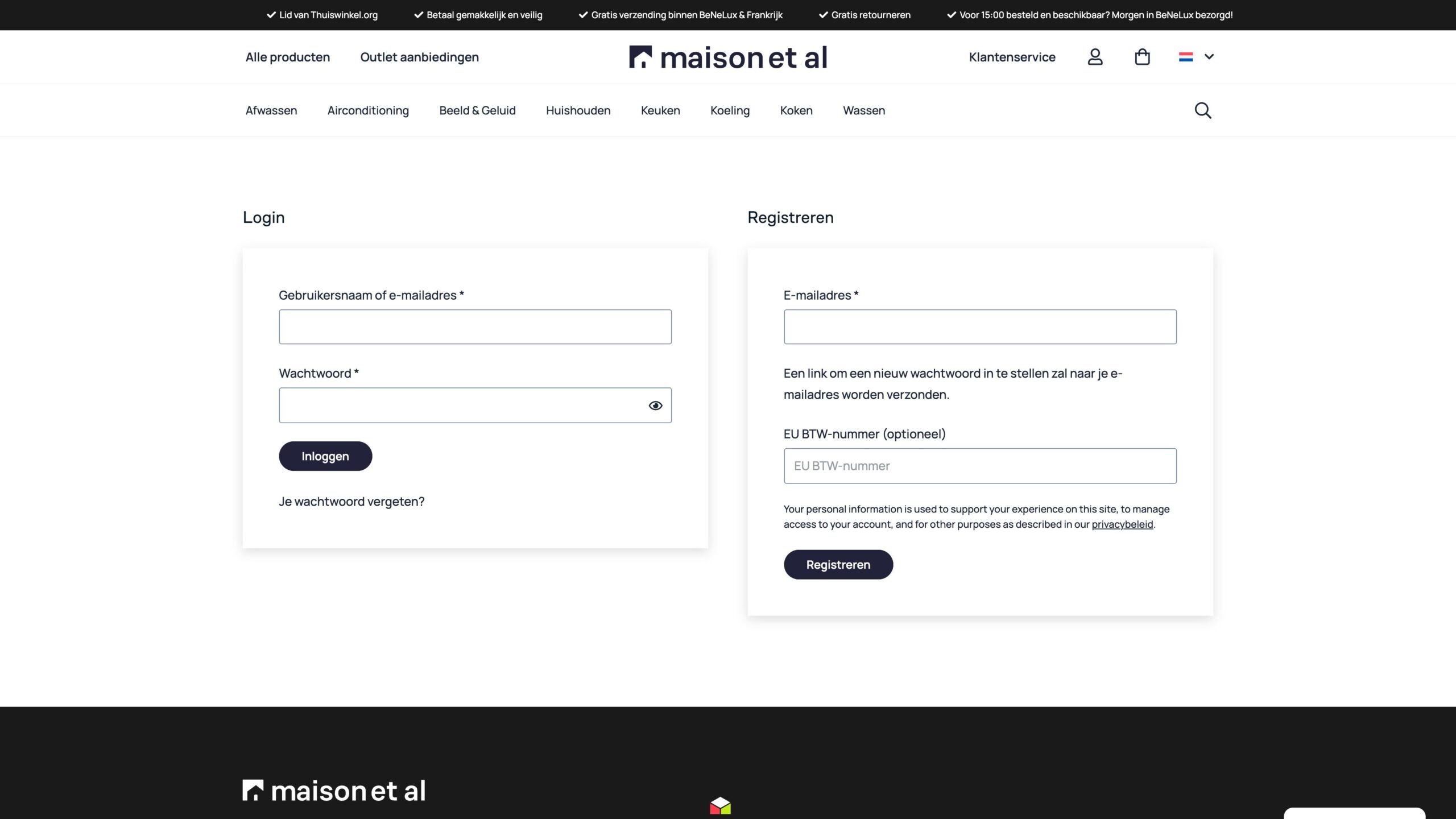Click the Dutch flag icon
The image size is (1456, 819).
click(1186, 57)
